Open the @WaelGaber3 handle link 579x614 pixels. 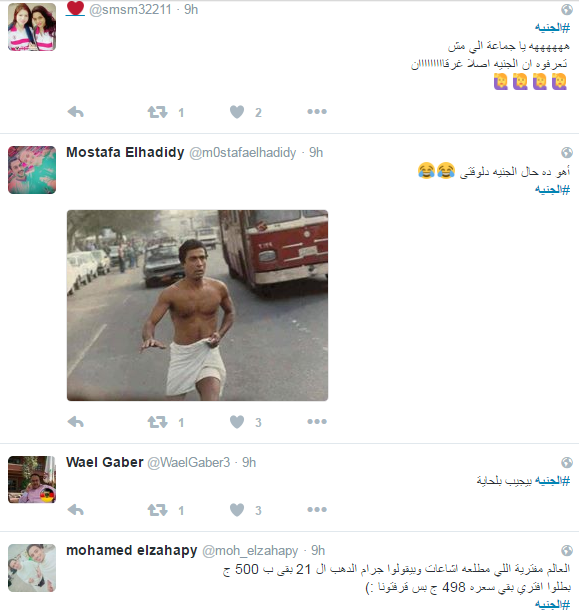(x=189, y=462)
